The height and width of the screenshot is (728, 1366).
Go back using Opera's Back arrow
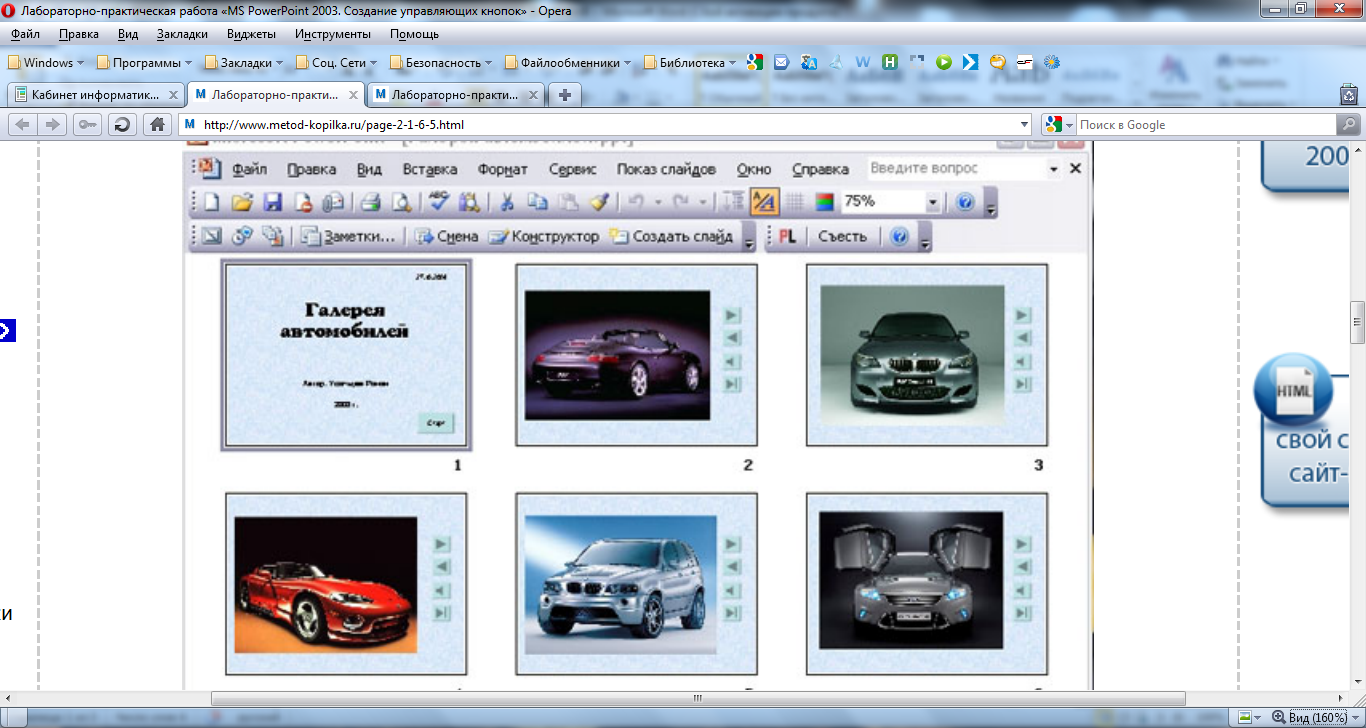(23, 125)
